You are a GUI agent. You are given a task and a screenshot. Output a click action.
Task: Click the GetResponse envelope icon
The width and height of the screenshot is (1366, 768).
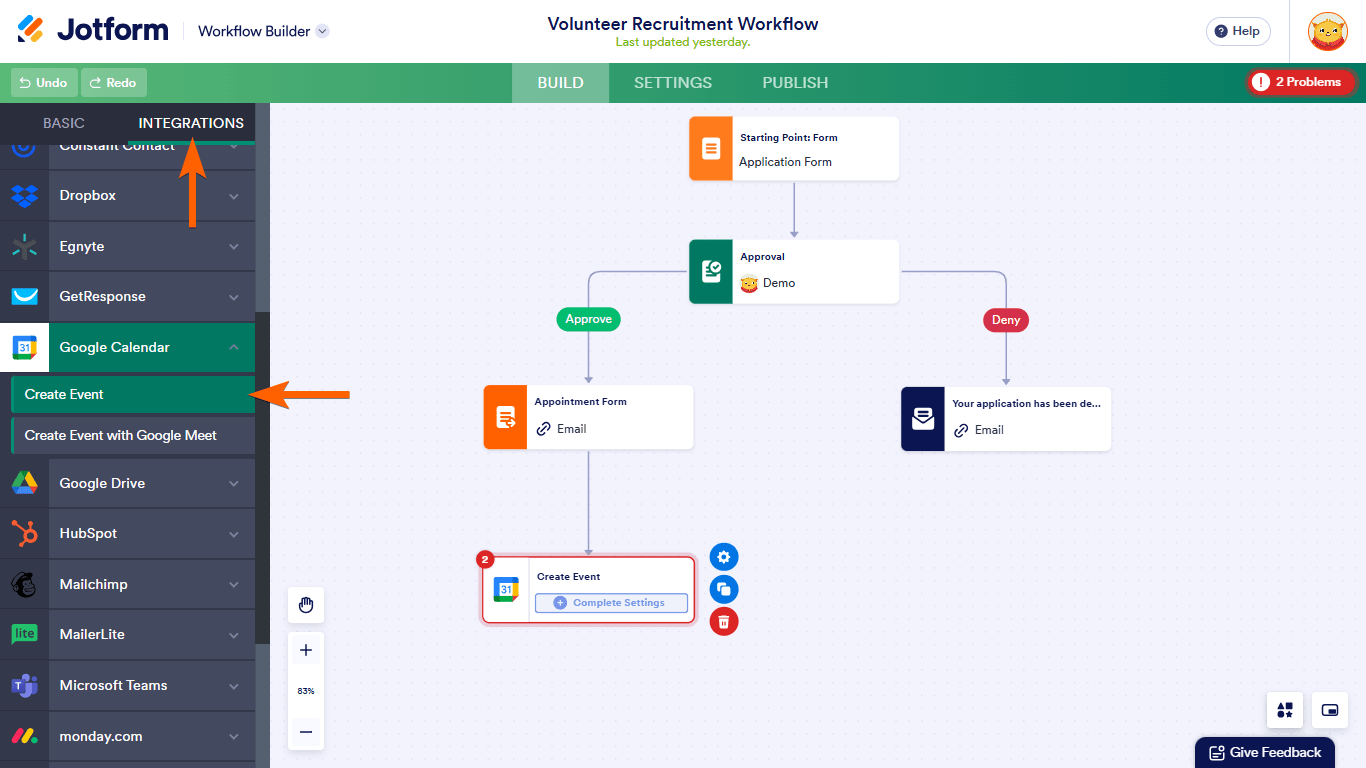pyautogui.click(x=24, y=297)
